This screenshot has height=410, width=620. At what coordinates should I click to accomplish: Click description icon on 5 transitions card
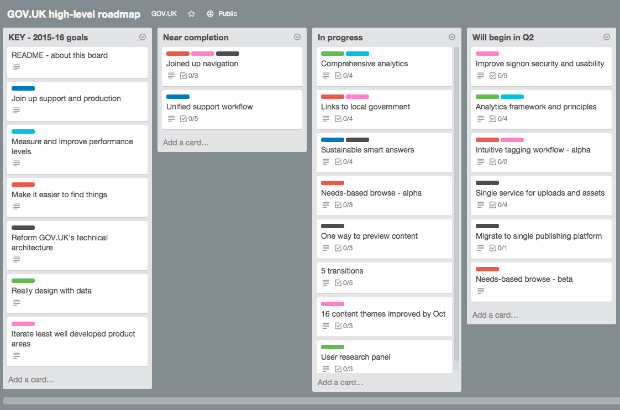pos(326,283)
